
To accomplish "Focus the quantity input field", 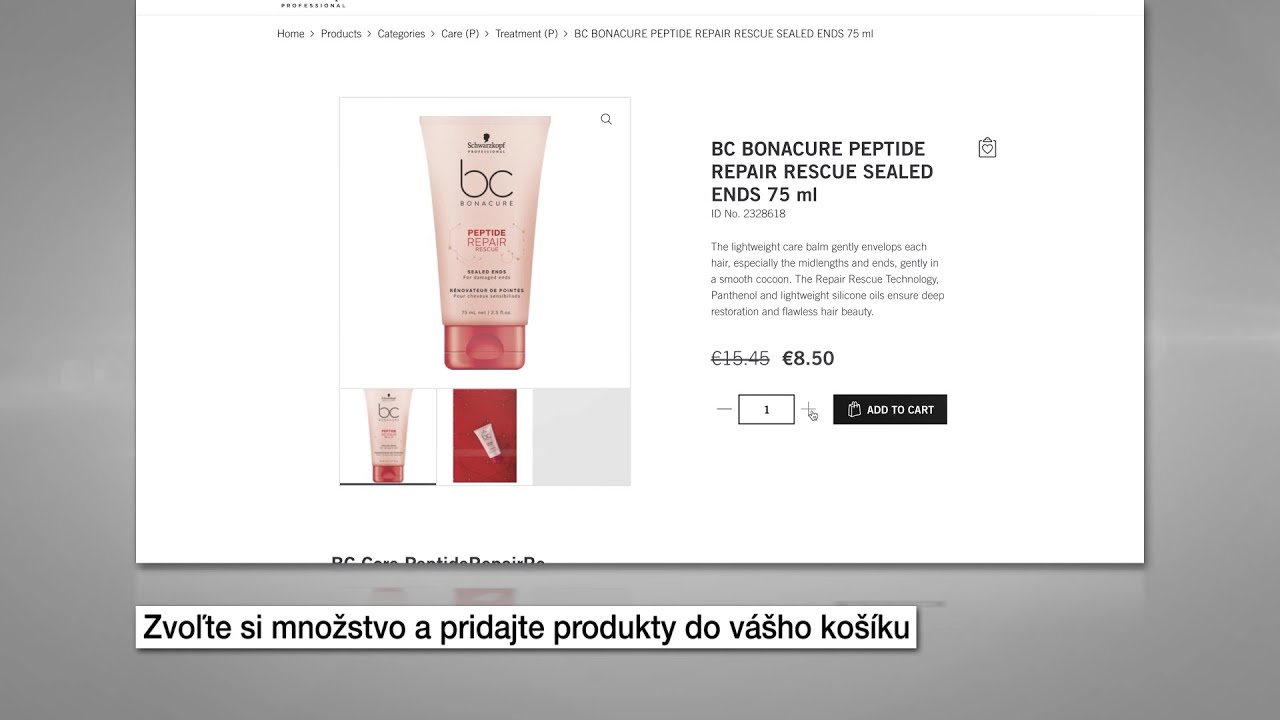I will 766,409.
